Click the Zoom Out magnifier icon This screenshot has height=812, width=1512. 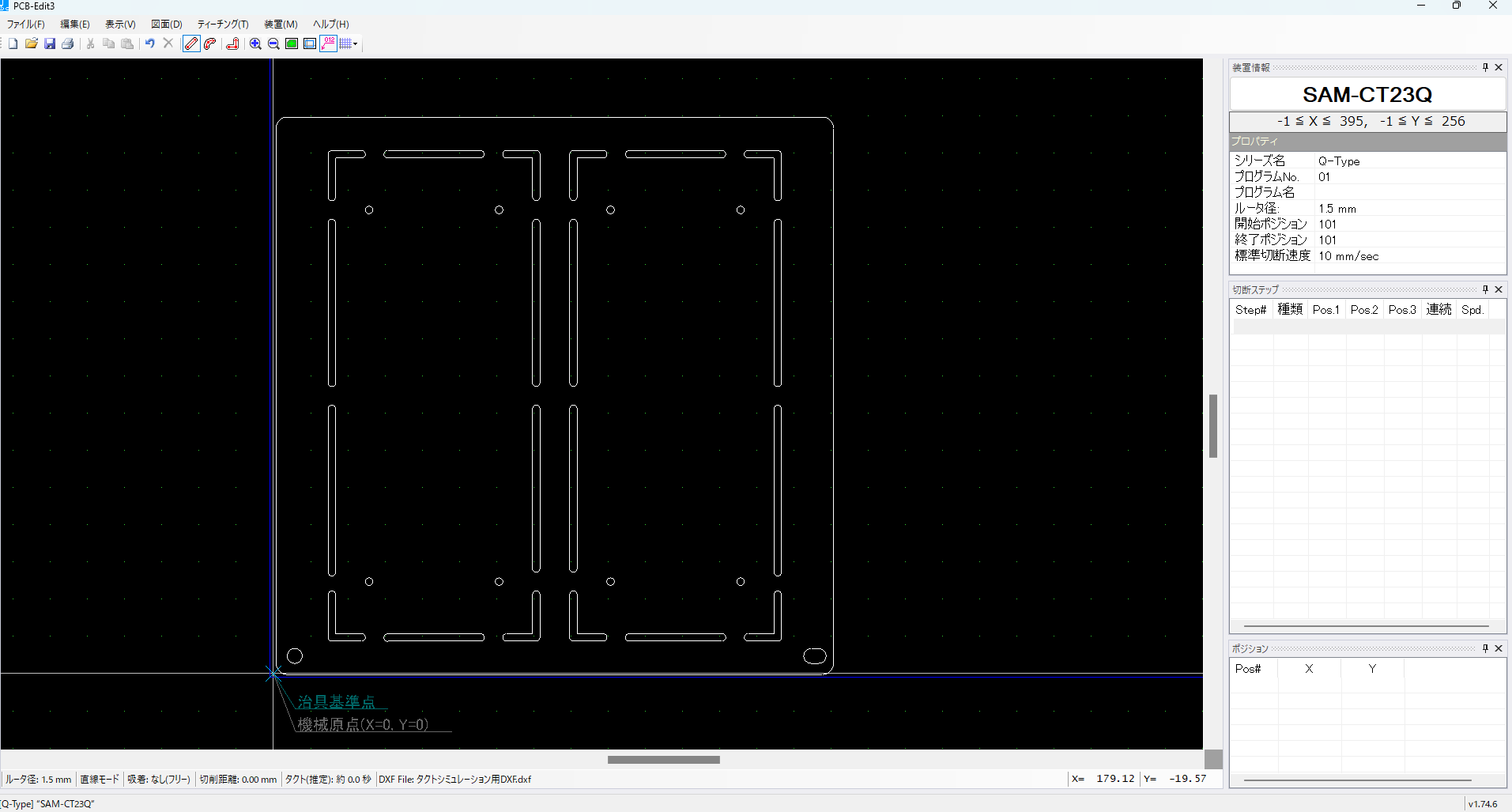pos(273,43)
